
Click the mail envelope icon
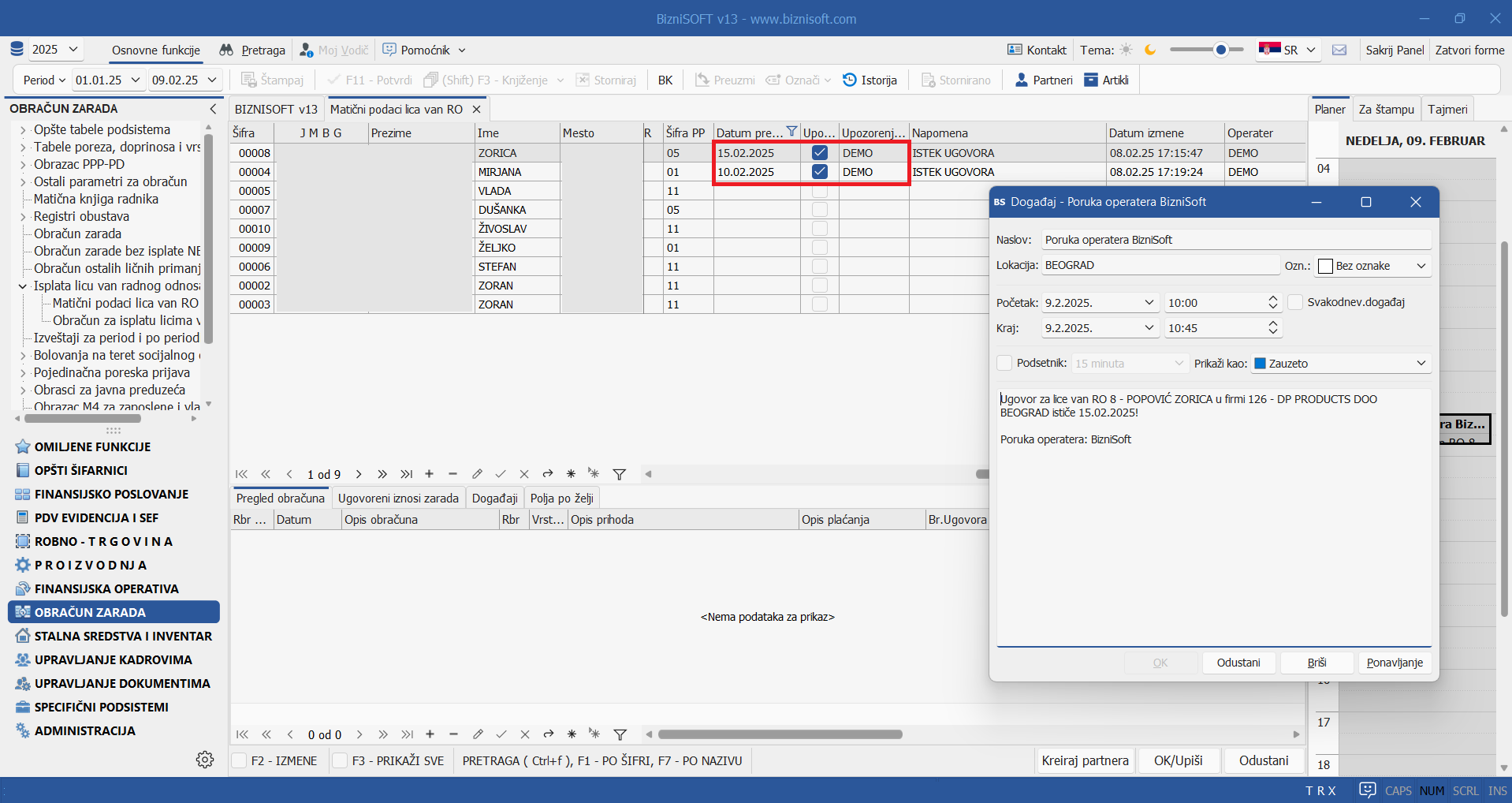tap(1339, 50)
